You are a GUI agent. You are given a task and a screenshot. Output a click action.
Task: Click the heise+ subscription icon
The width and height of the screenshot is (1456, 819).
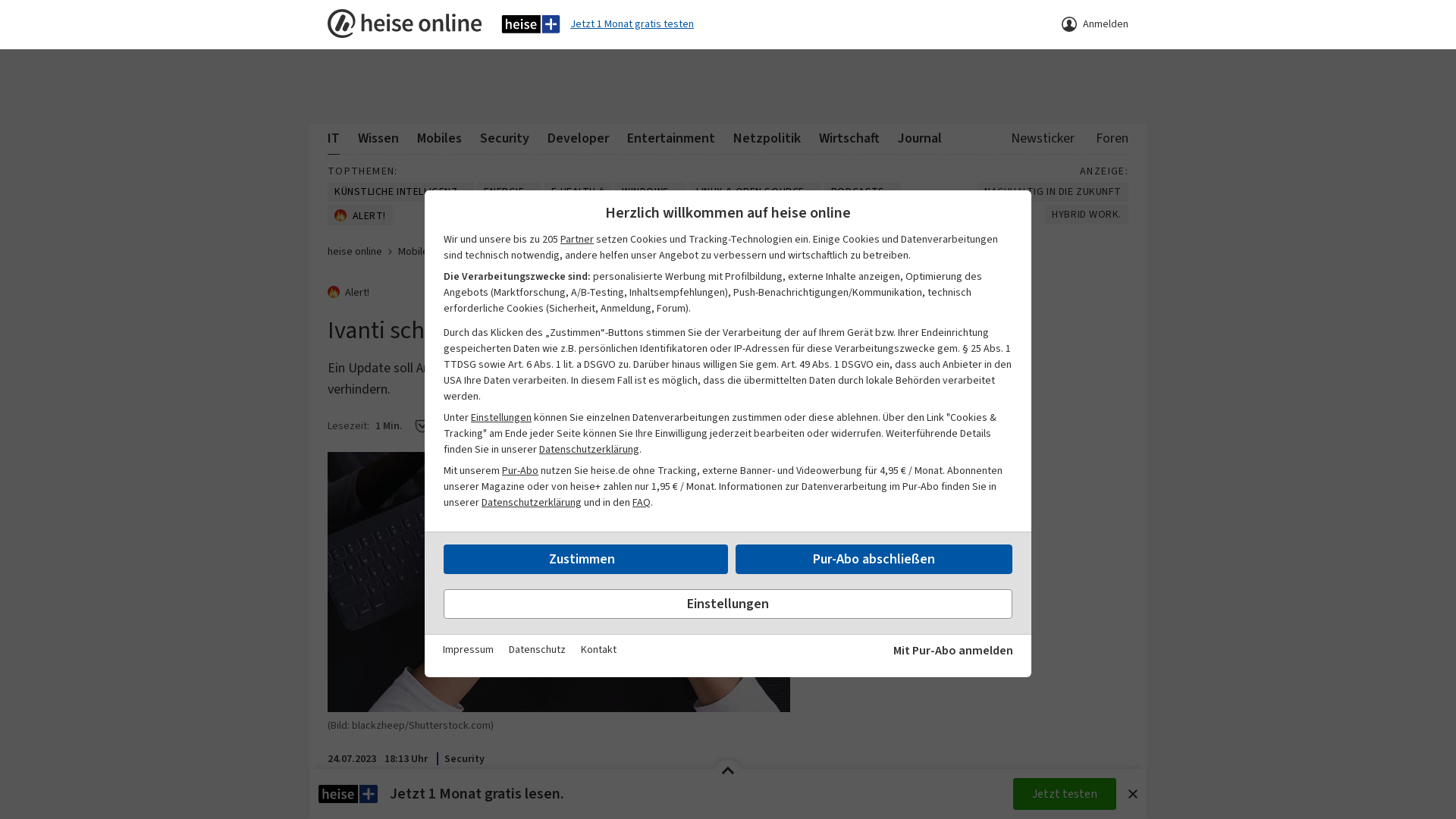(530, 23)
